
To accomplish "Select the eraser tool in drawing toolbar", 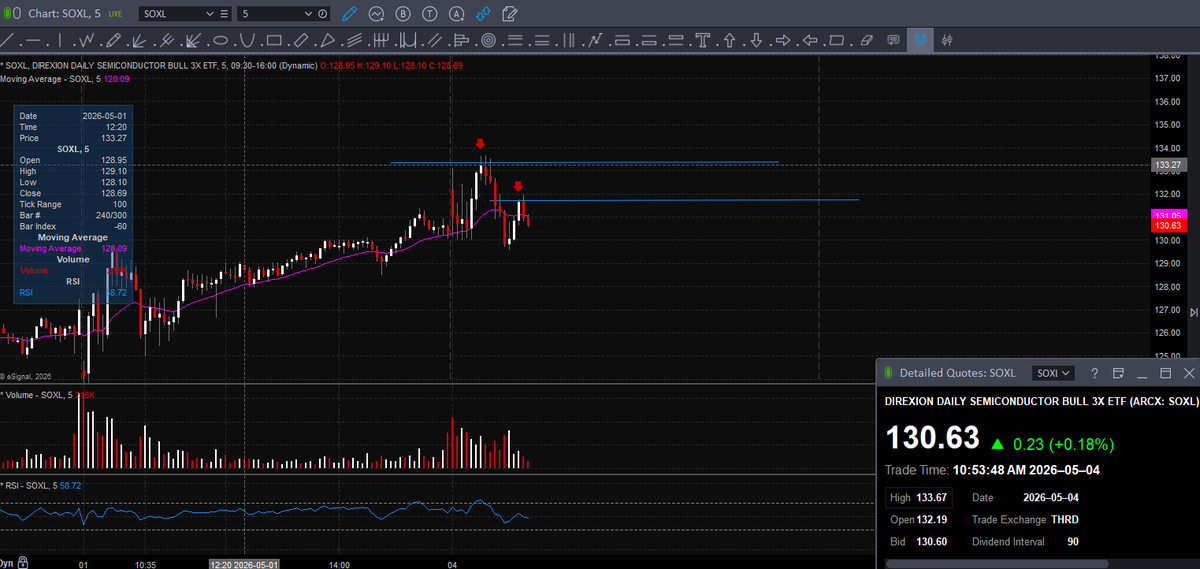I will pyautogui.click(x=866, y=41).
